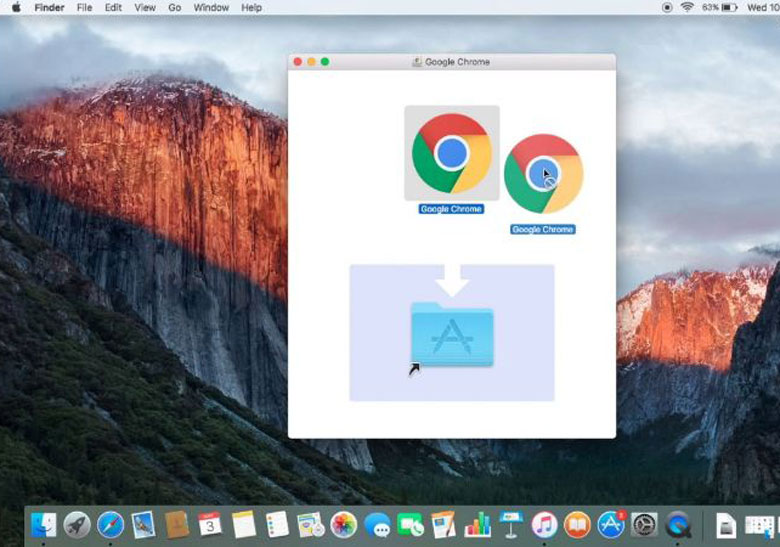Screen dimensions: 780x547
Task: Open iBooks orange book icon
Action: pyautogui.click(x=578, y=525)
